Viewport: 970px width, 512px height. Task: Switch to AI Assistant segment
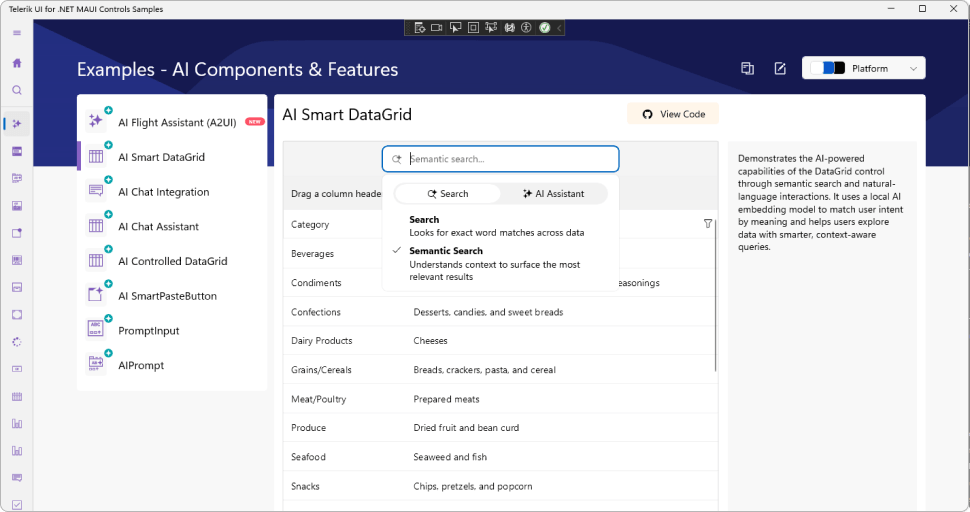(554, 194)
